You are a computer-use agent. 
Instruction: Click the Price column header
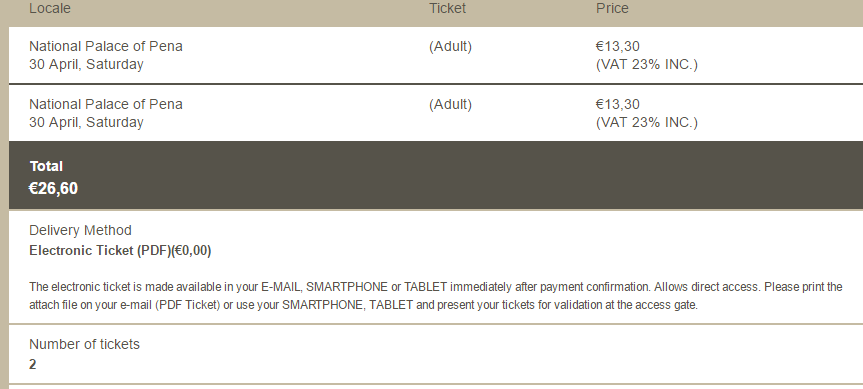pyautogui.click(x=612, y=8)
